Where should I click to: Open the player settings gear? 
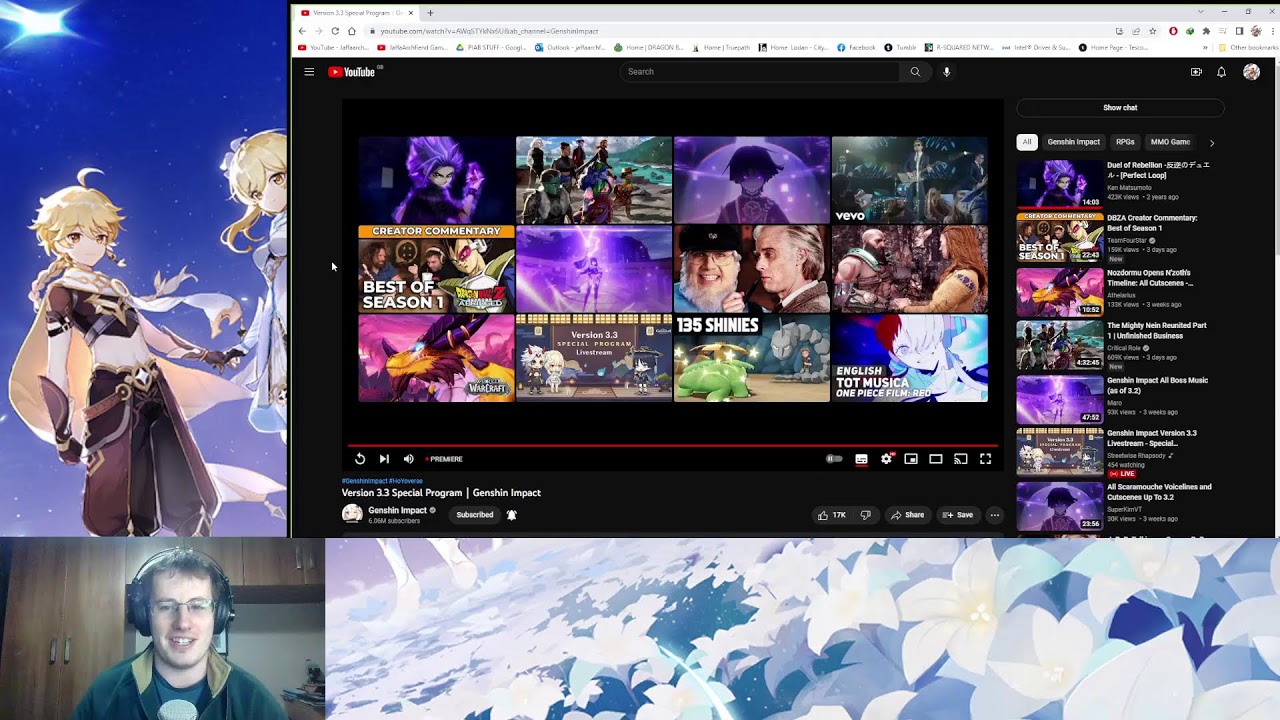(x=886, y=459)
